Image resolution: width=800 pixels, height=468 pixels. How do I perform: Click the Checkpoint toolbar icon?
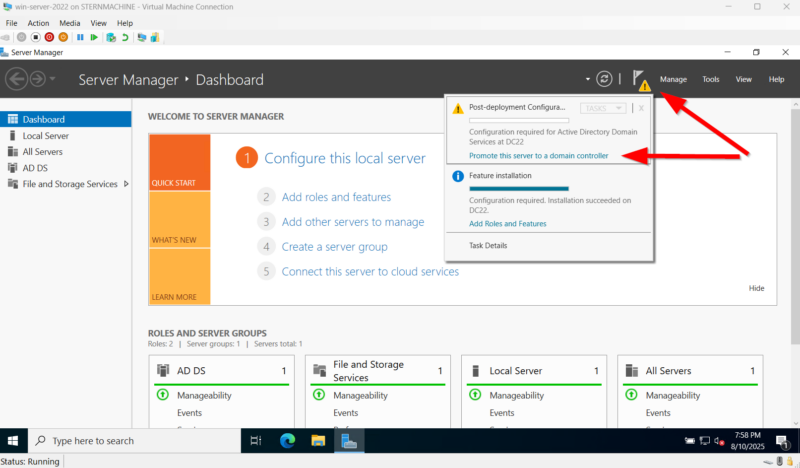111,37
